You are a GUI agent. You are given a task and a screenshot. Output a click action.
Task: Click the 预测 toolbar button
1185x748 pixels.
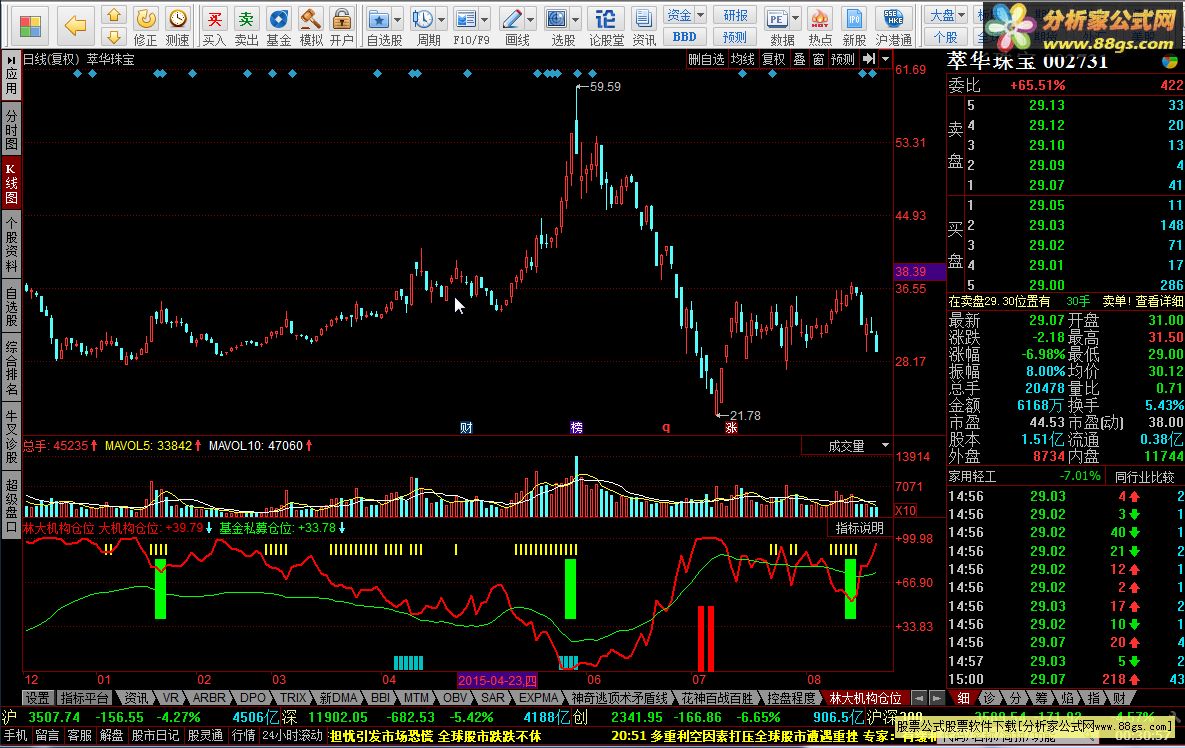coord(735,37)
